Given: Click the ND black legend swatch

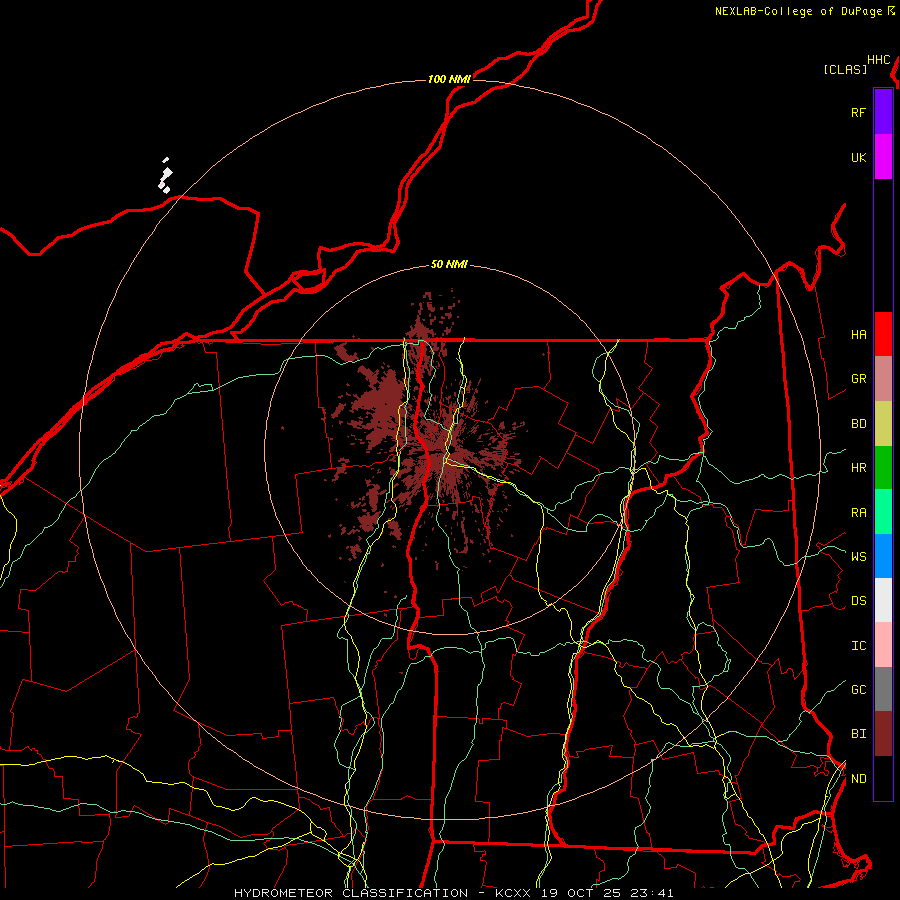Looking at the screenshot, I should pos(883,778).
